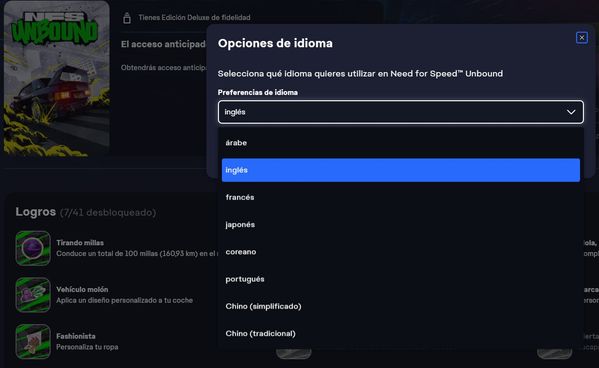Click the Vehículo molón achievement title
The height and width of the screenshot is (368, 599).
[x=82, y=289]
